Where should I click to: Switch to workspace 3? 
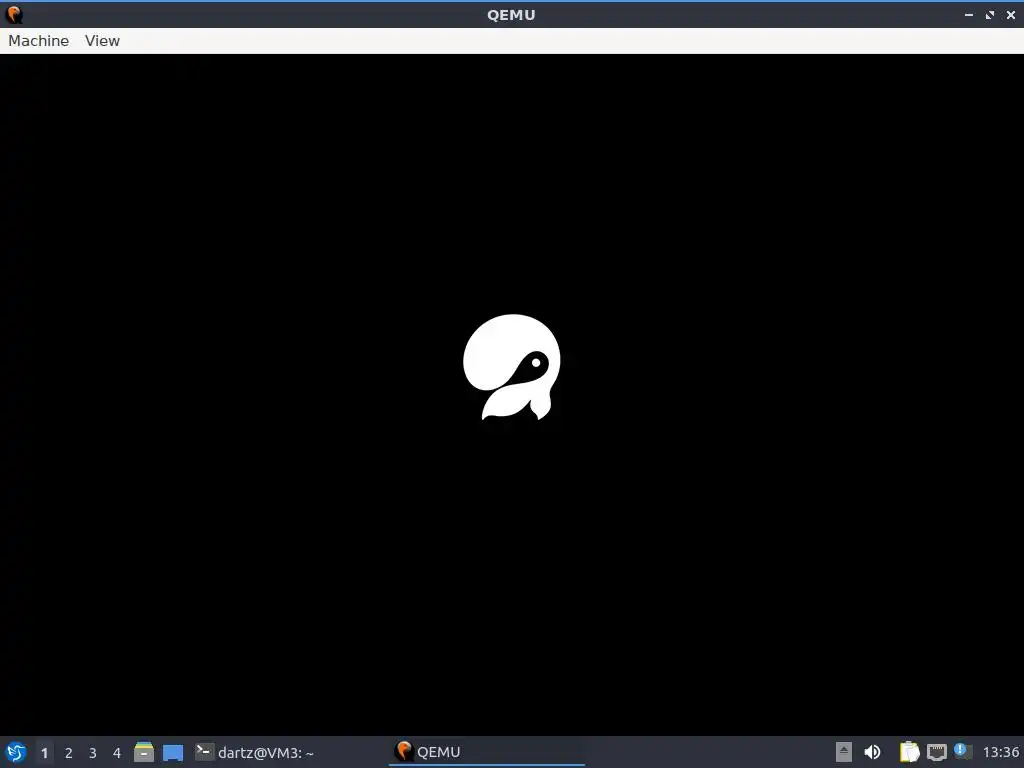click(93, 753)
